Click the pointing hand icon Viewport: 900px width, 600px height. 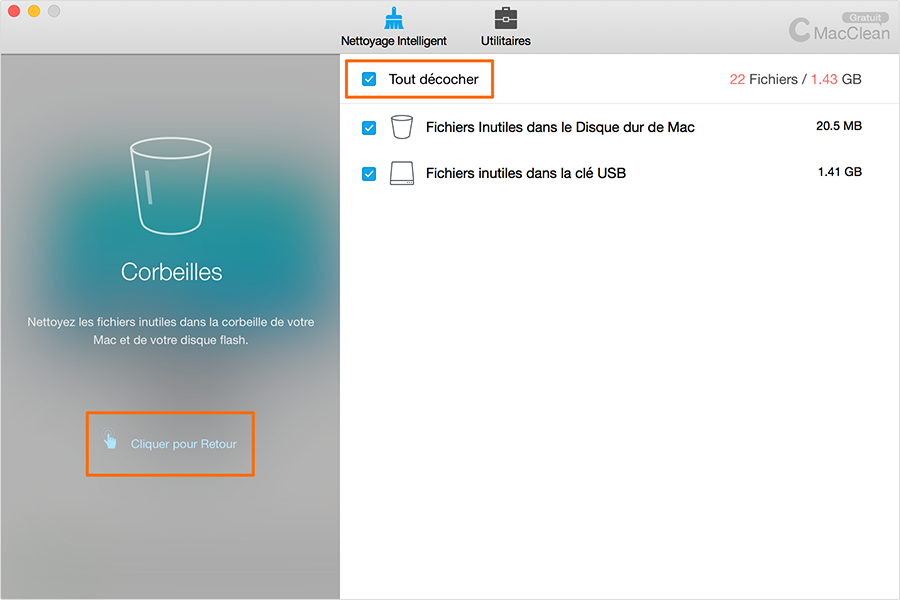tap(109, 439)
